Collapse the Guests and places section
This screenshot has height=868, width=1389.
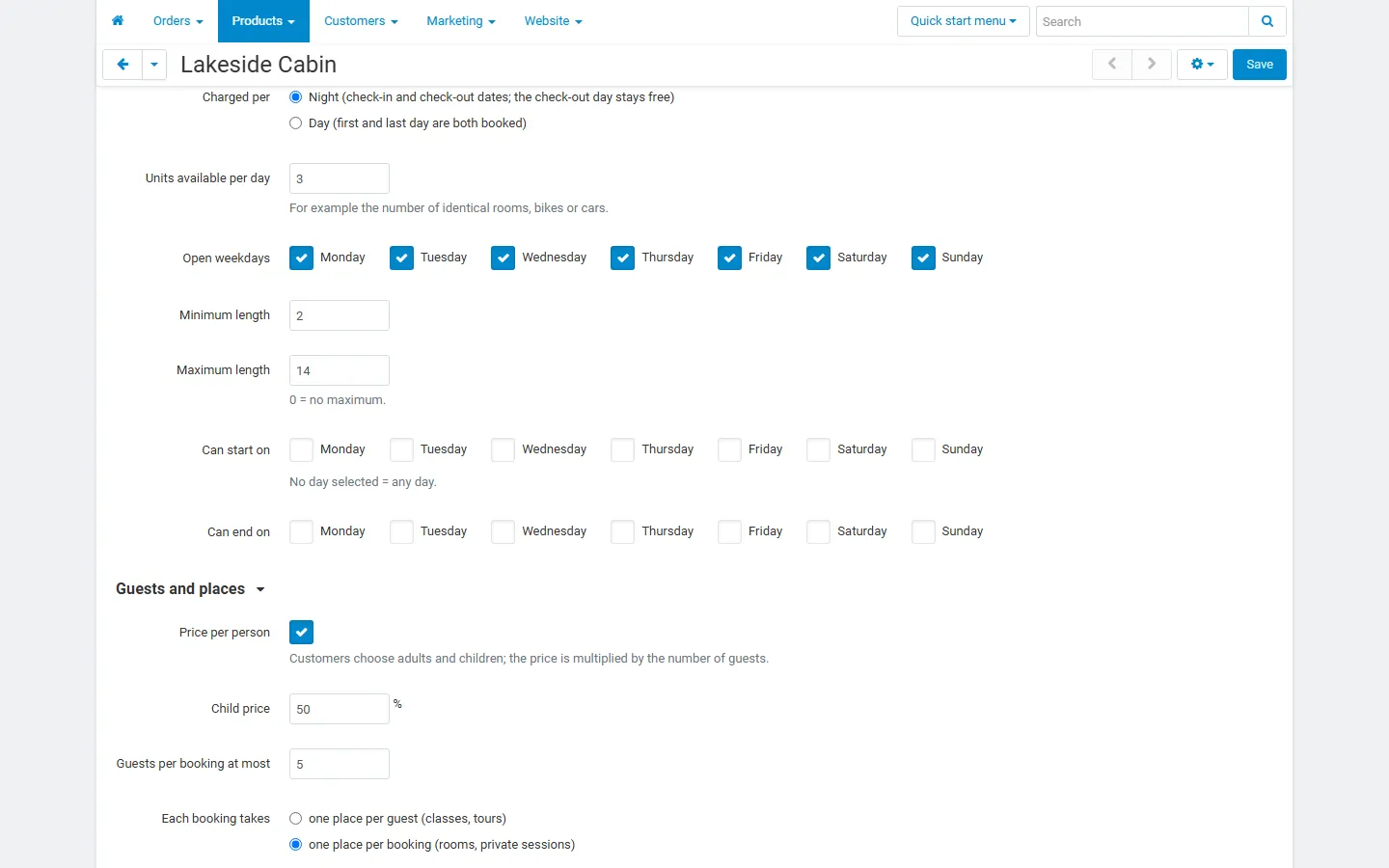[x=190, y=589]
